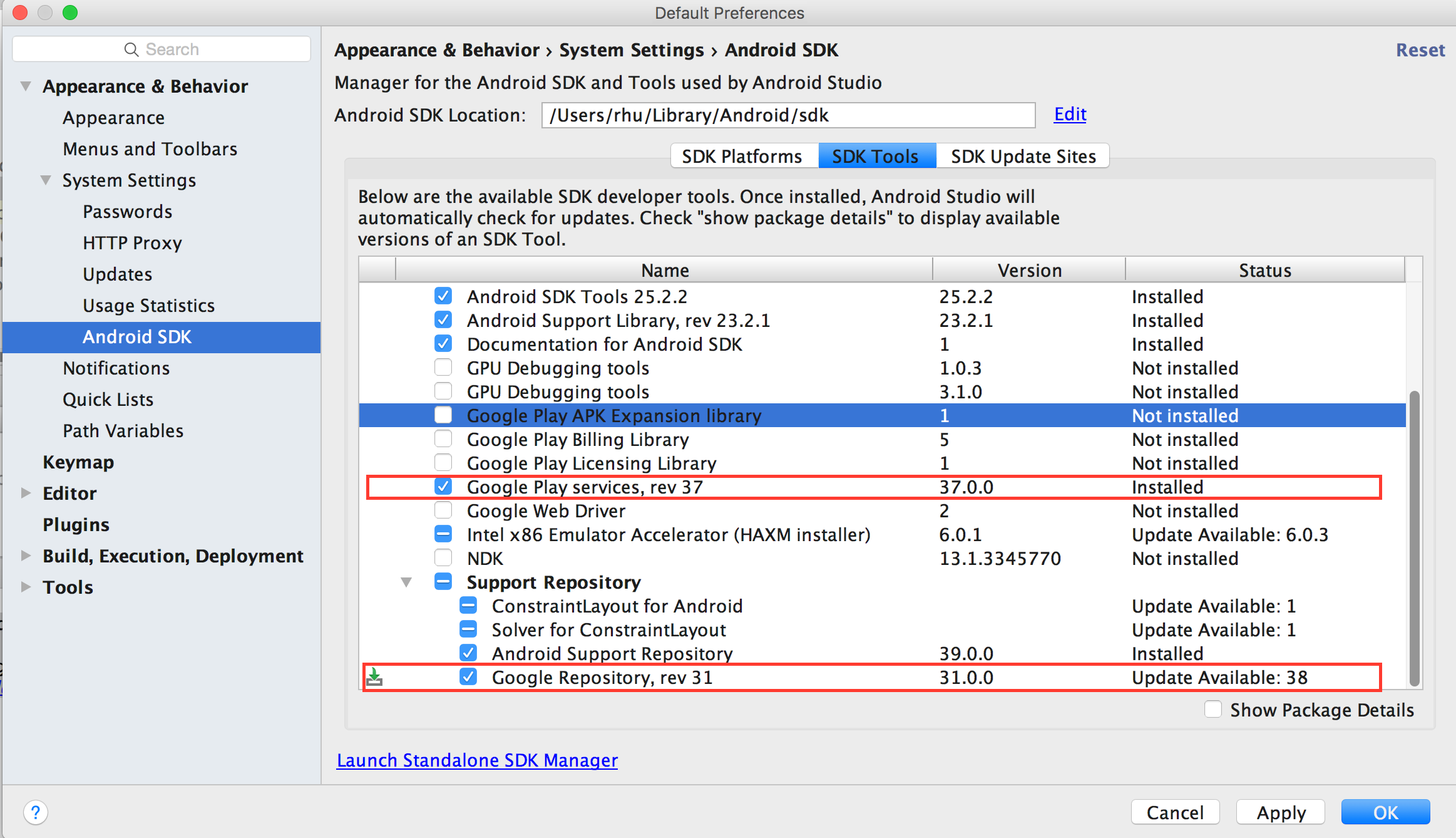Image resolution: width=1456 pixels, height=838 pixels.
Task: Open Usage Statistics settings
Action: coord(149,306)
